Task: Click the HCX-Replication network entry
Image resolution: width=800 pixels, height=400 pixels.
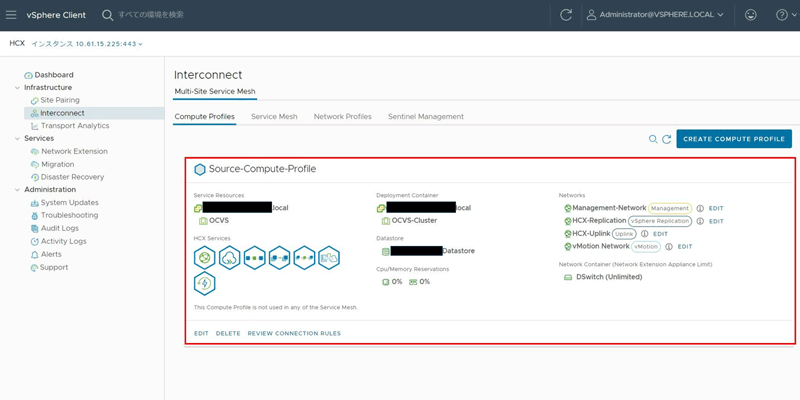Action: (595, 221)
